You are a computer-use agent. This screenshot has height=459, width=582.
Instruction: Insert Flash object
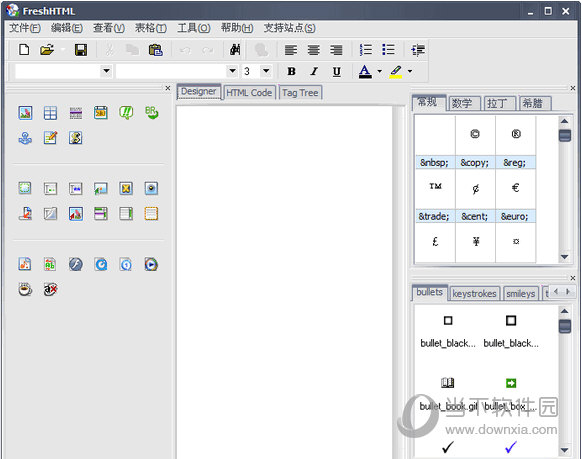76,264
